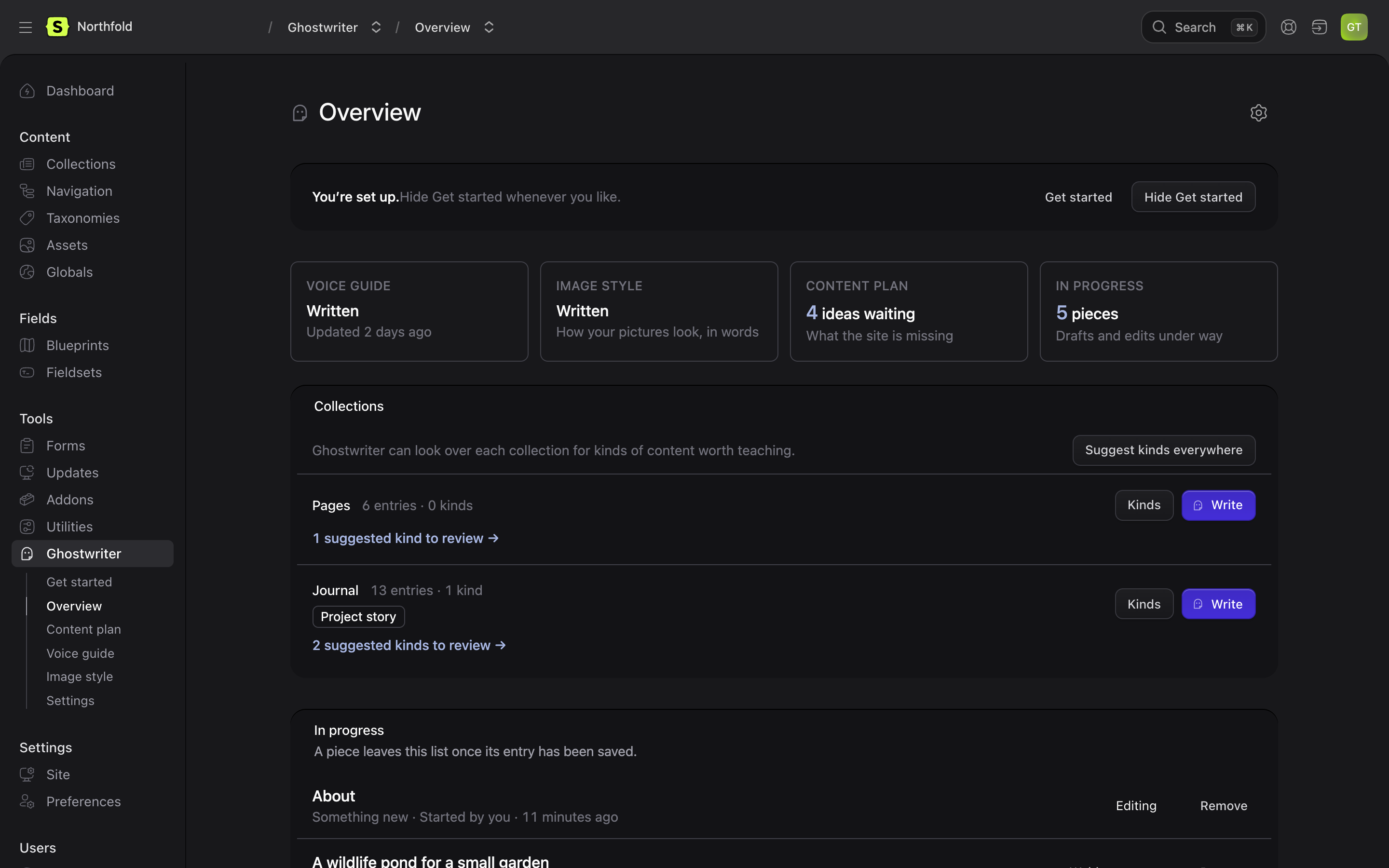Open 2 suggested kinds to review link
The height and width of the screenshot is (868, 1389).
click(x=409, y=645)
